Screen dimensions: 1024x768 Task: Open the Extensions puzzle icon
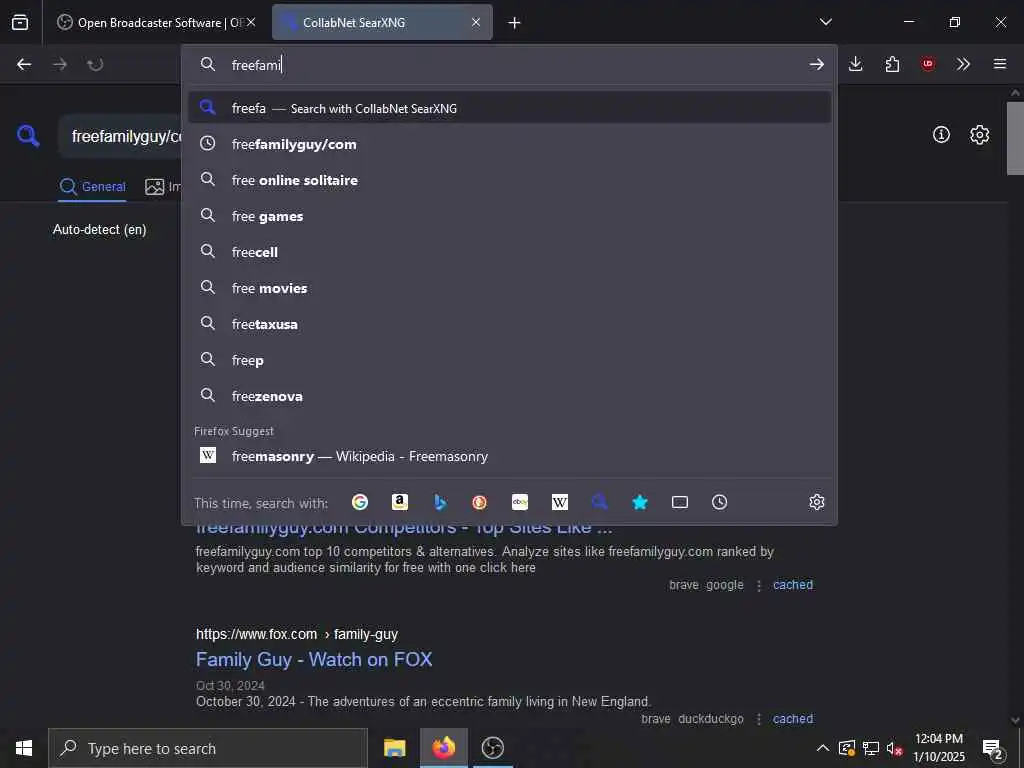pyautogui.click(x=892, y=64)
